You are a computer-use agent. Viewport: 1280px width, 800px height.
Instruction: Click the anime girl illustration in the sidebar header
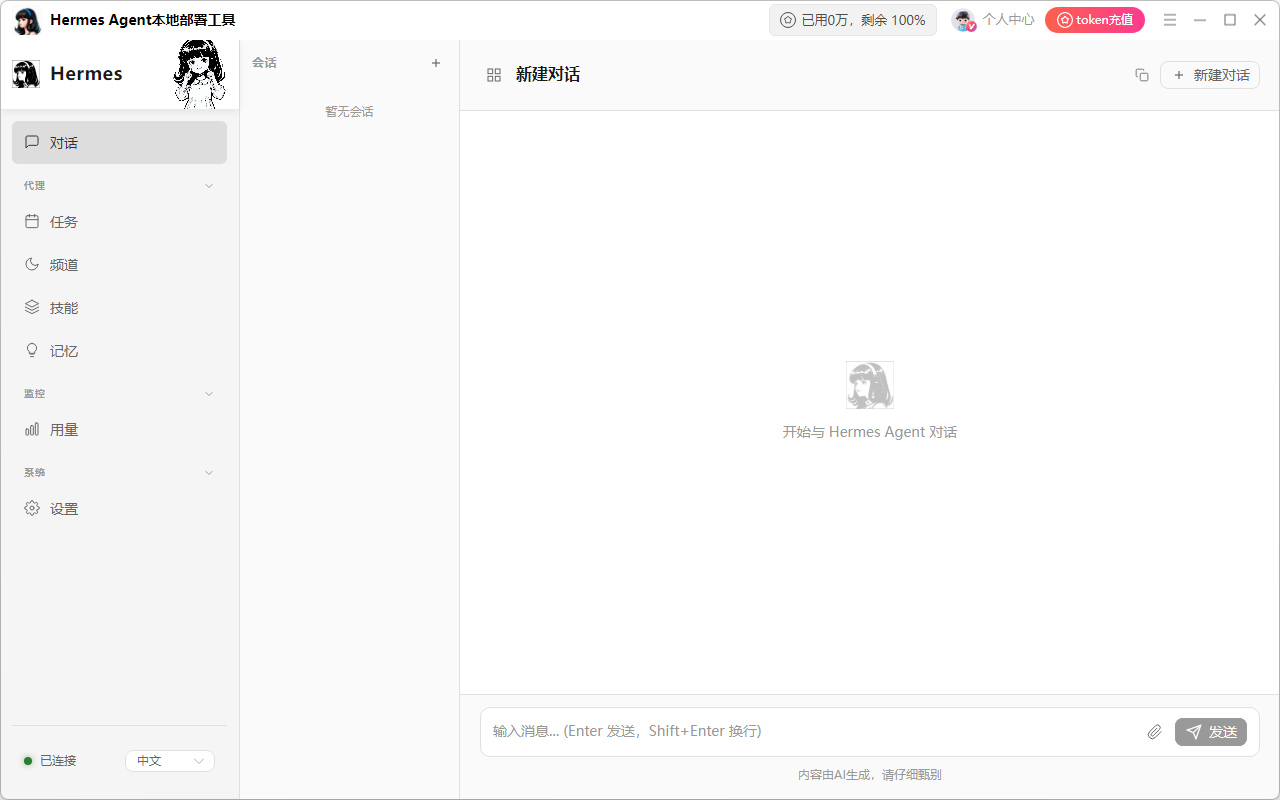199,74
